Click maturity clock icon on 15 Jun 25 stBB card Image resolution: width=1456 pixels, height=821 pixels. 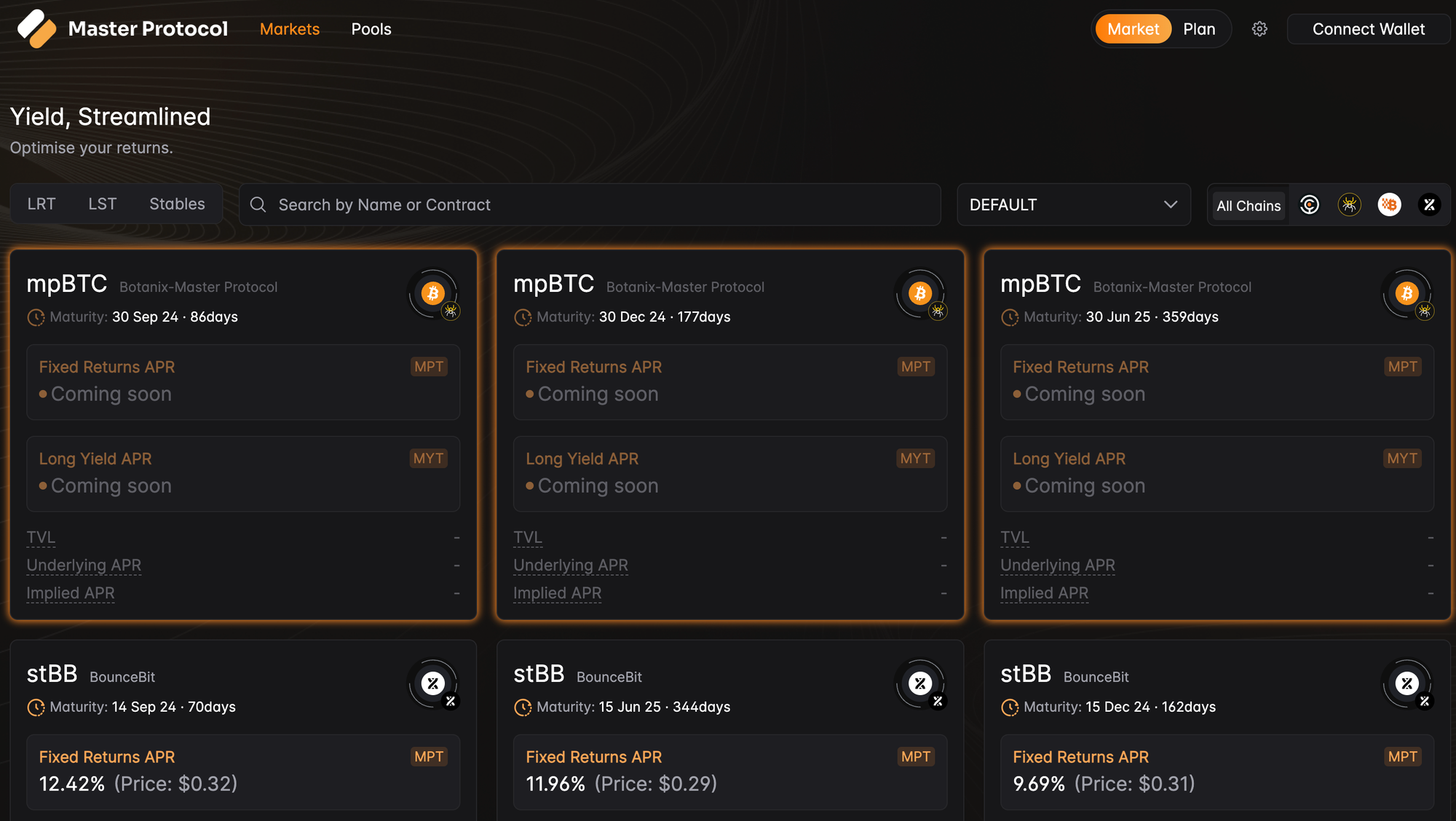click(x=523, y=707)
